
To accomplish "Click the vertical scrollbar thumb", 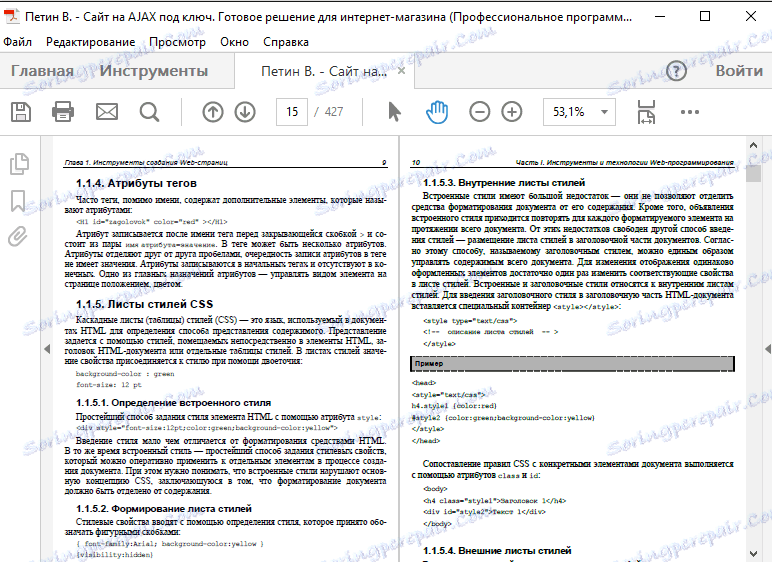I will pyautogui.click(x=753, y=174).
